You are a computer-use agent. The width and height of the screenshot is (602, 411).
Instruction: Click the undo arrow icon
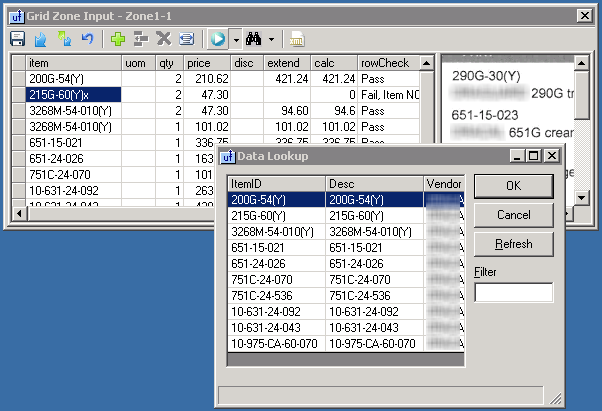coord(87,39)
